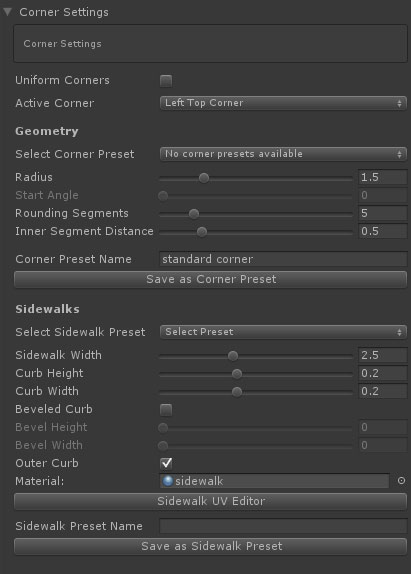Click the Save as Sidewalk Preset button
The height and width of the screenshot is (574, 411).
[210, 546]
